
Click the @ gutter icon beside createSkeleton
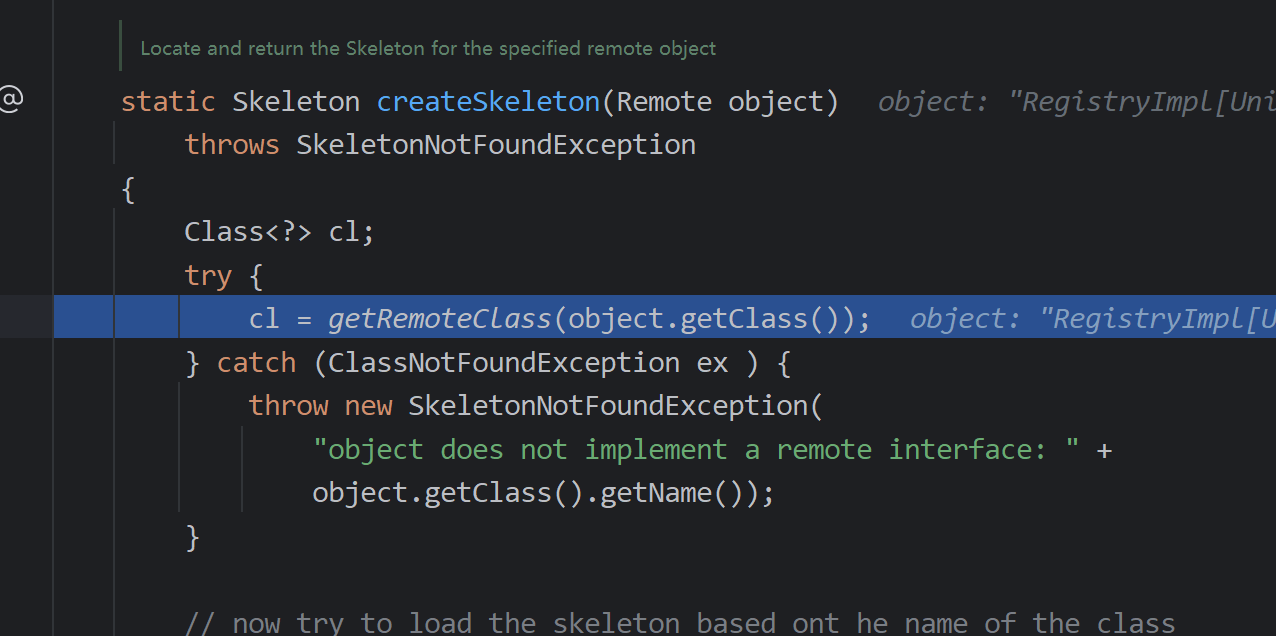point(10,100)
